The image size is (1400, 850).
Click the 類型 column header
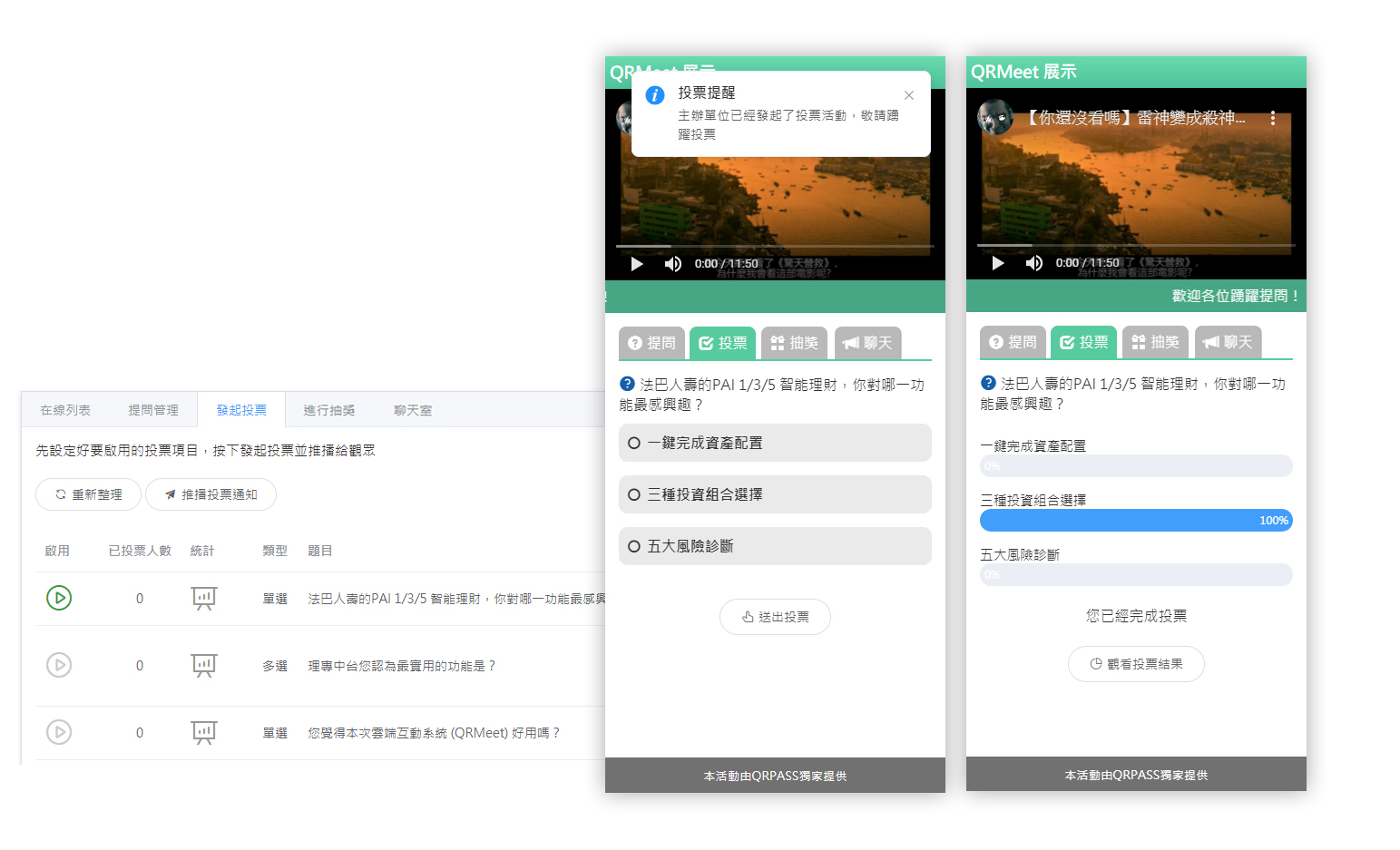pyautogui.click(x=275, y=551)
